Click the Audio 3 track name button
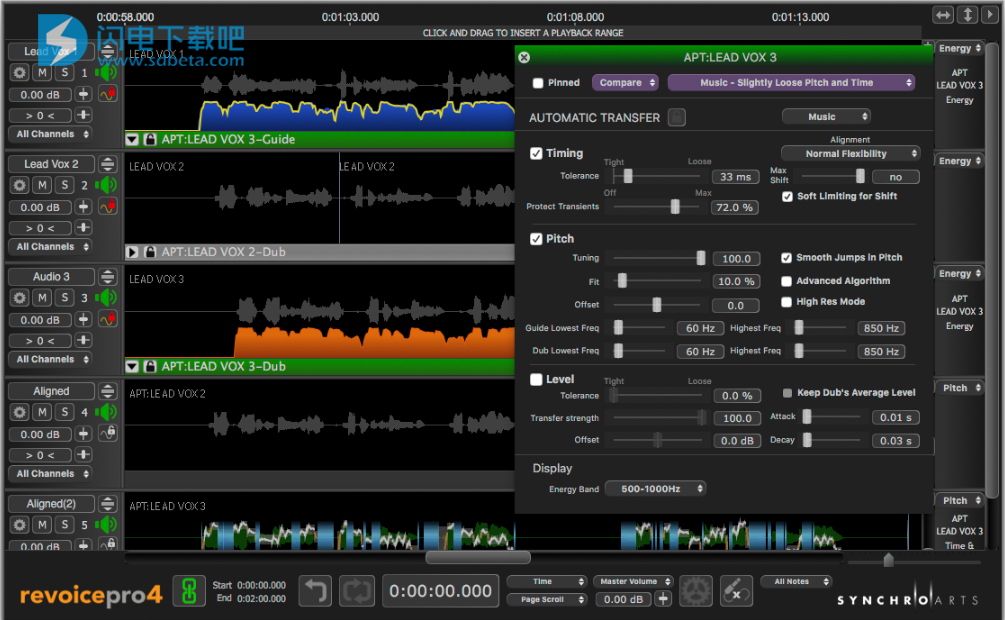Image resolution: width=1005 pixels, height=620 pixels. (x=51, y=277)
